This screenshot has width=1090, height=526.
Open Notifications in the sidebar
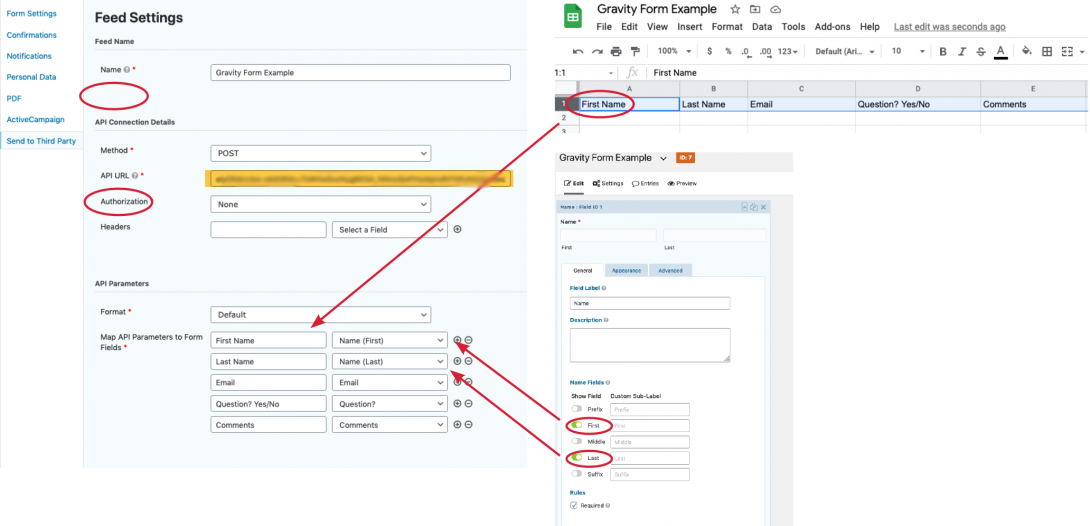pos(29,56)
